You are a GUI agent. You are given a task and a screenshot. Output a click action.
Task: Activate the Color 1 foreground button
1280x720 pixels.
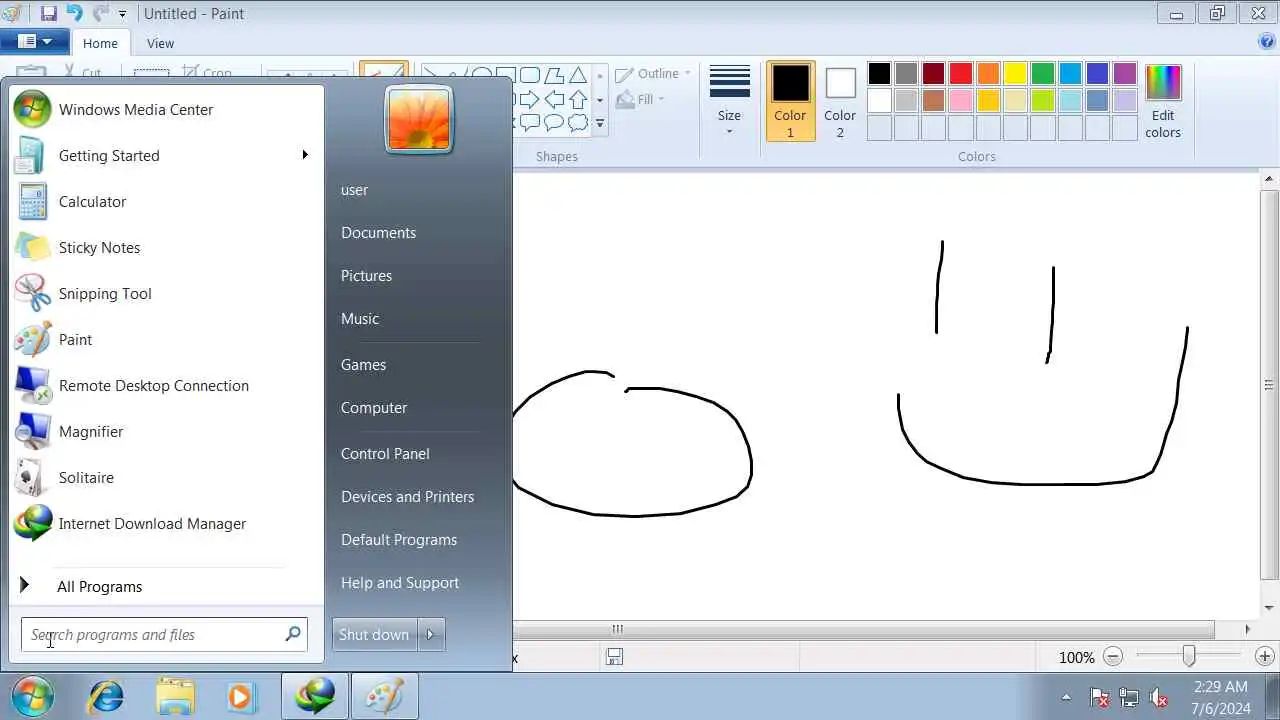[790, 102]
